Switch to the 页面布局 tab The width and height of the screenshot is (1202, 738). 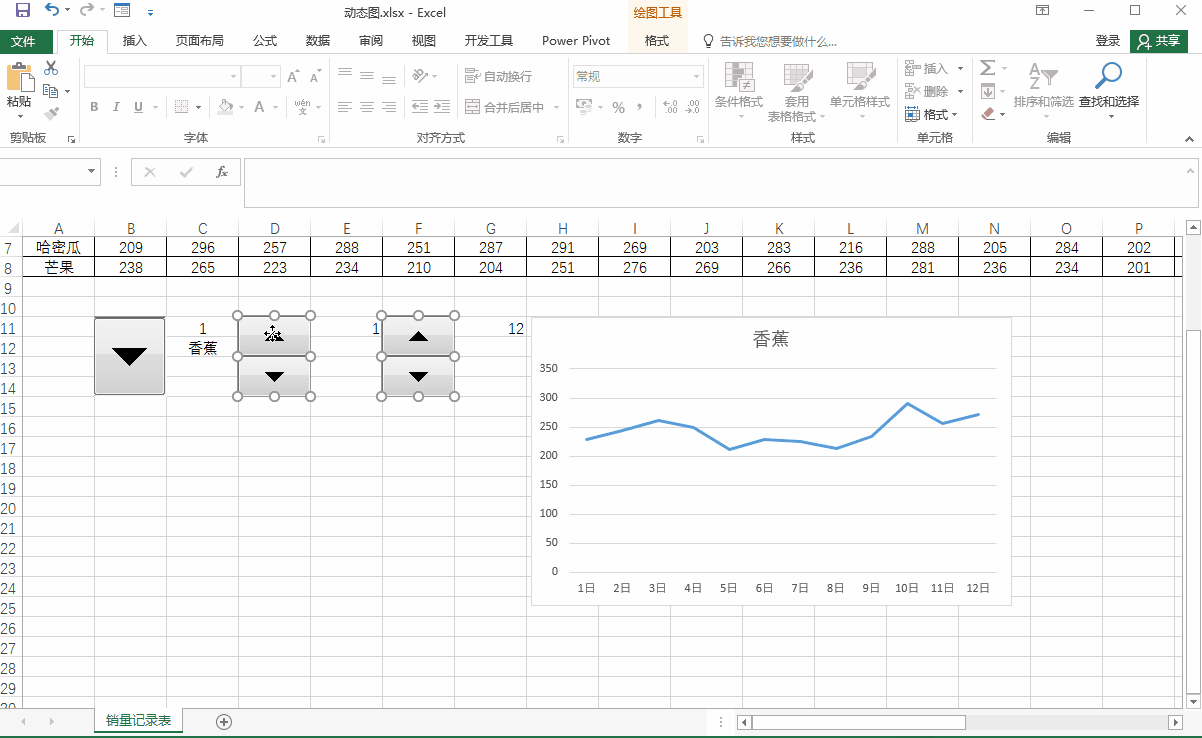200,41
